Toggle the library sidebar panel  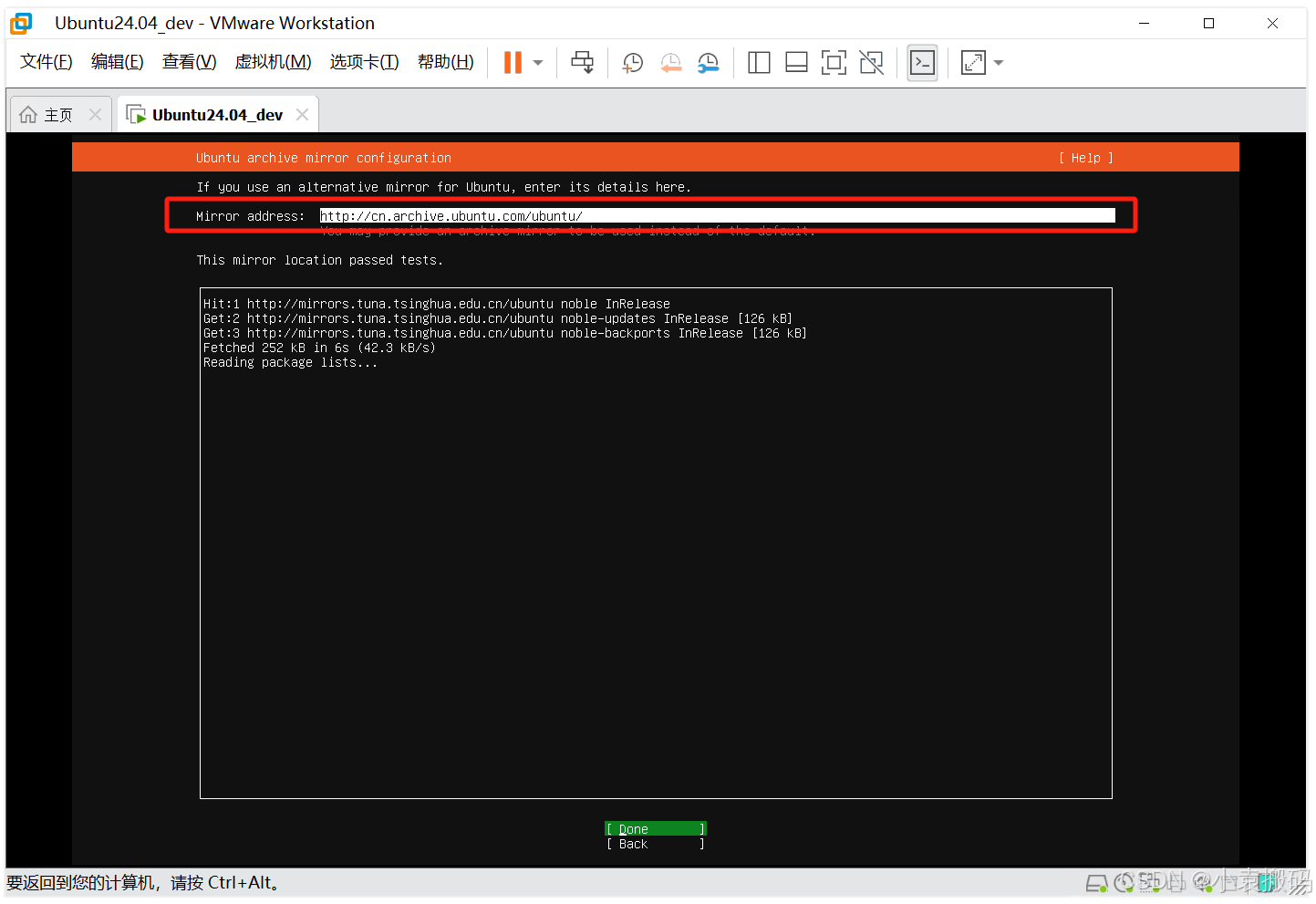(x=759, y=63)
